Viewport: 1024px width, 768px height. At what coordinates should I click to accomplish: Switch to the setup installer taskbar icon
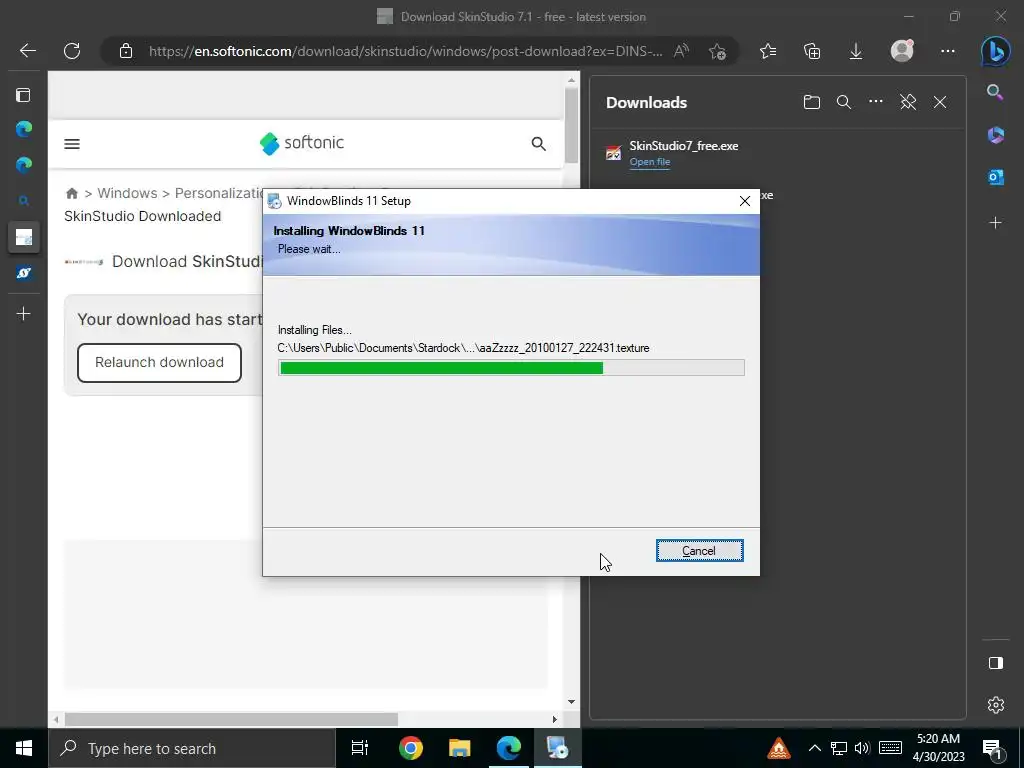pos(558,748)
